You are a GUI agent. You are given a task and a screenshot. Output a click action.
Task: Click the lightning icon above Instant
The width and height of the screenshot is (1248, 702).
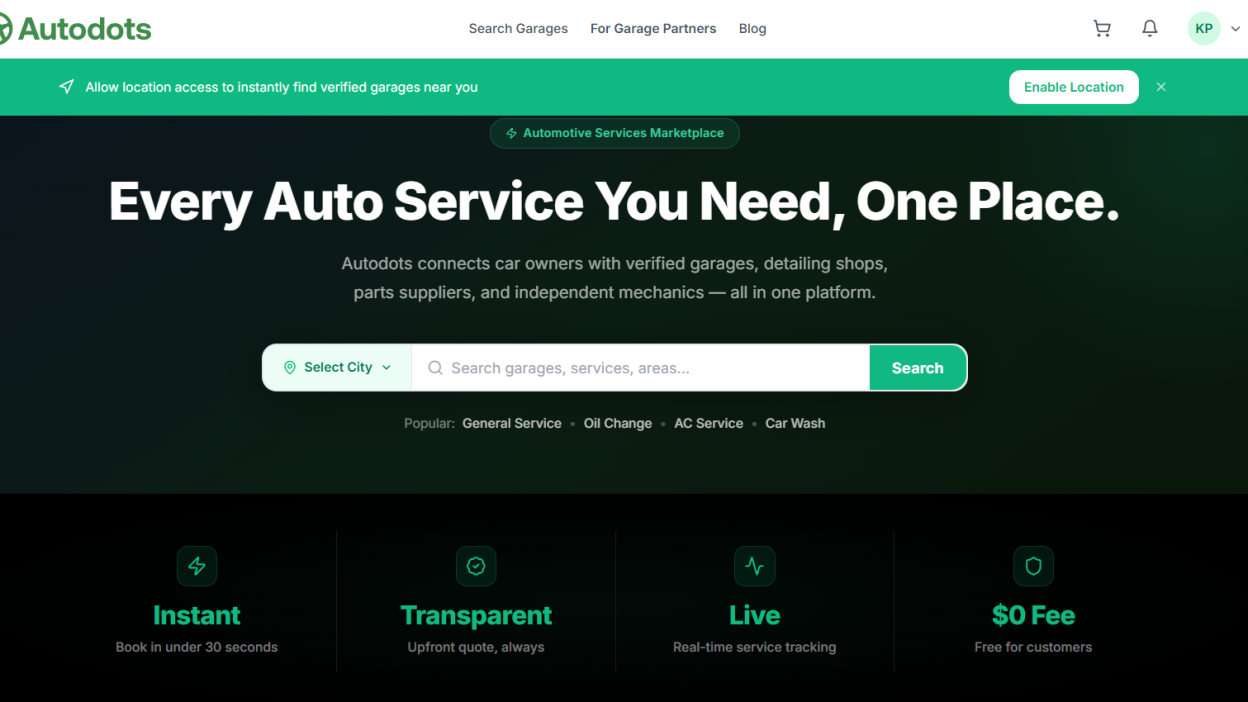click(197, 566)
